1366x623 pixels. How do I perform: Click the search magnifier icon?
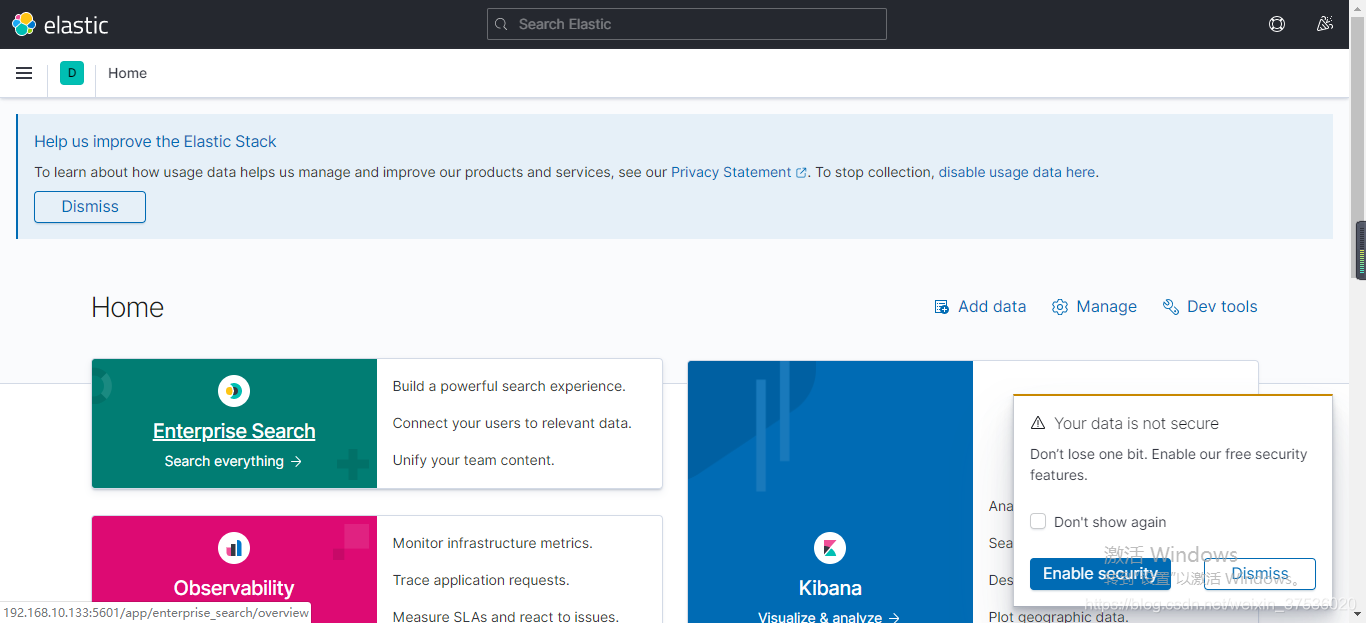tap(503, 24)
